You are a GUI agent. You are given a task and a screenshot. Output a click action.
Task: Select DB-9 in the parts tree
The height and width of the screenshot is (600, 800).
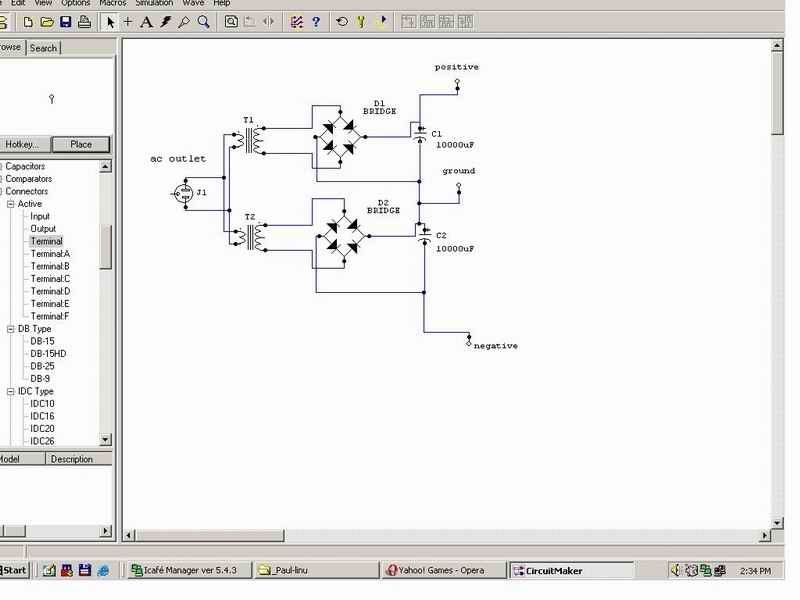(40, 379)
